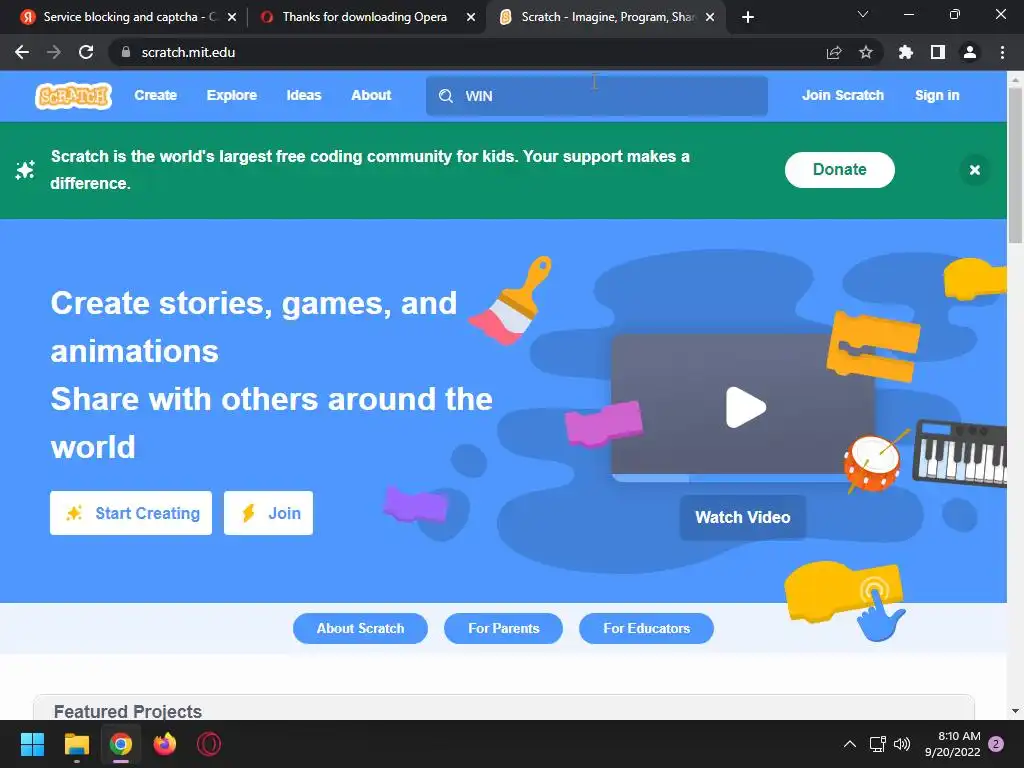Open the About Scratch pill button
The width and height of the screenshot is (1024, 768).
tap(360, 628)
